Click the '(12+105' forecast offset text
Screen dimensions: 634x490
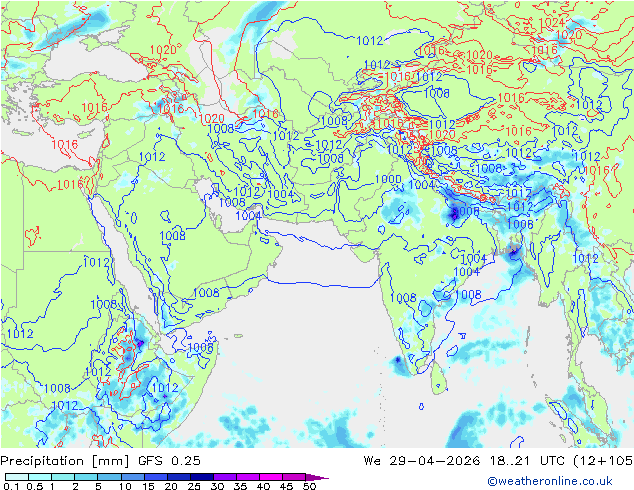click(x=603, y=461)
